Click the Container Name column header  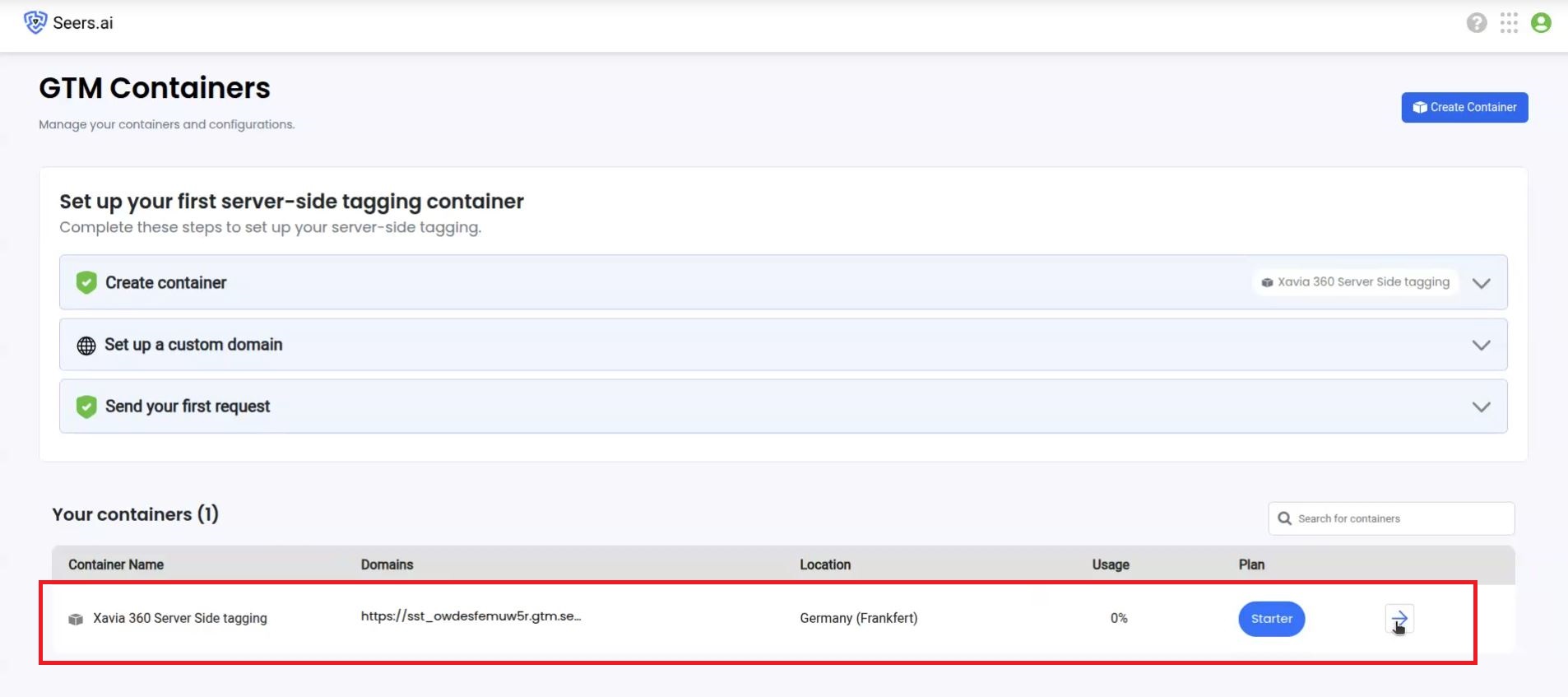click(x=116, y=565)
